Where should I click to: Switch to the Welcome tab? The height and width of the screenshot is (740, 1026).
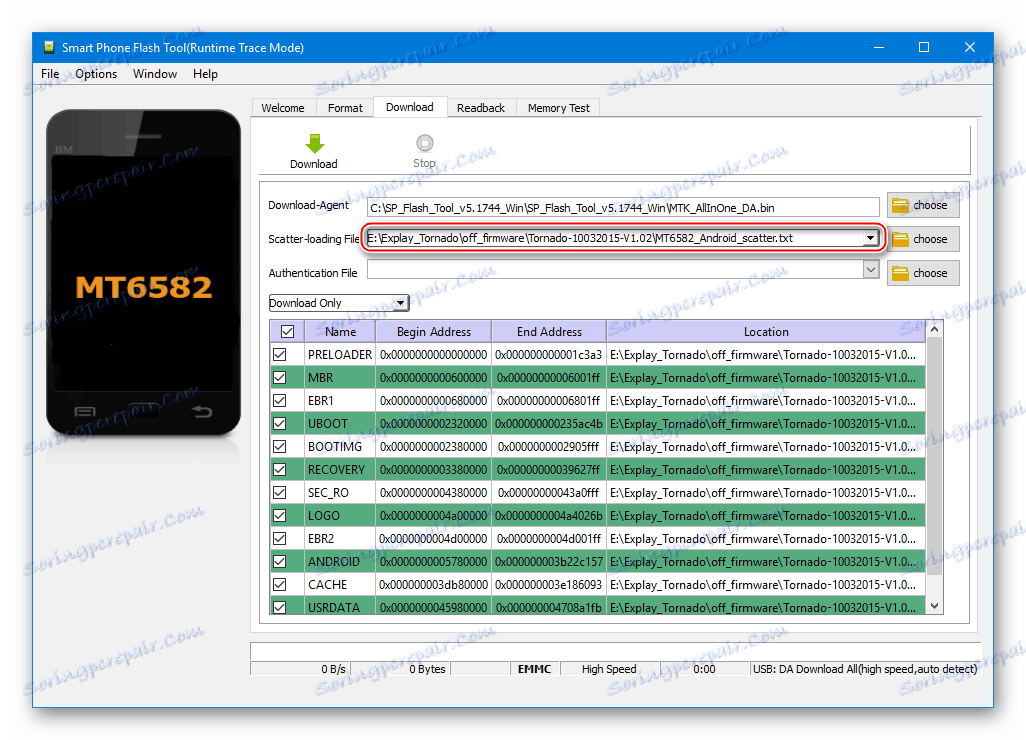tap(283, 108)
